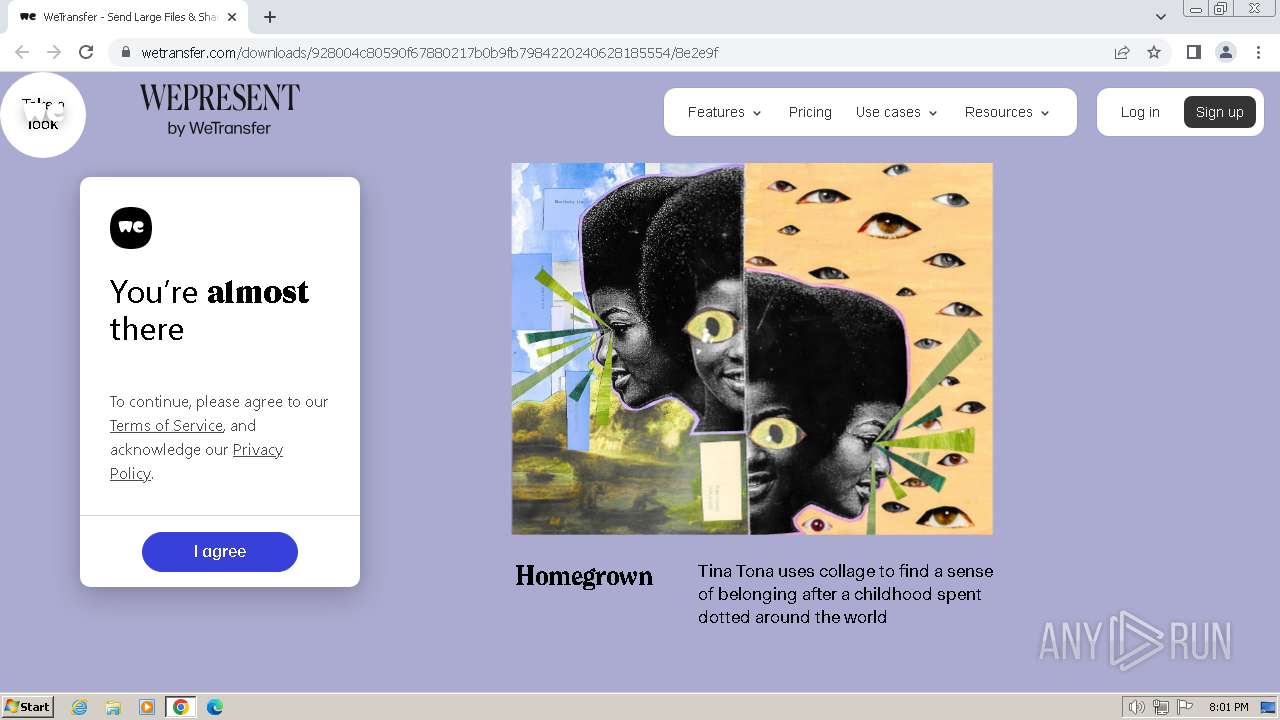This screenshot has height=720, width=1280.
Task: Toggle the browser side panel
Action: pos(1194,52)
